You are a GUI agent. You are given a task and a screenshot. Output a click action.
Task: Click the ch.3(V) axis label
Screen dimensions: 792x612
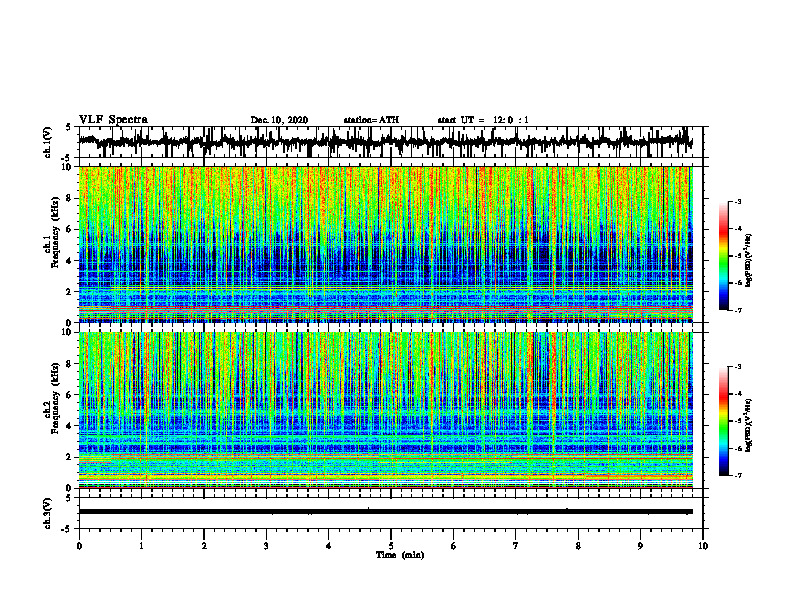click(x=48, y=513)
